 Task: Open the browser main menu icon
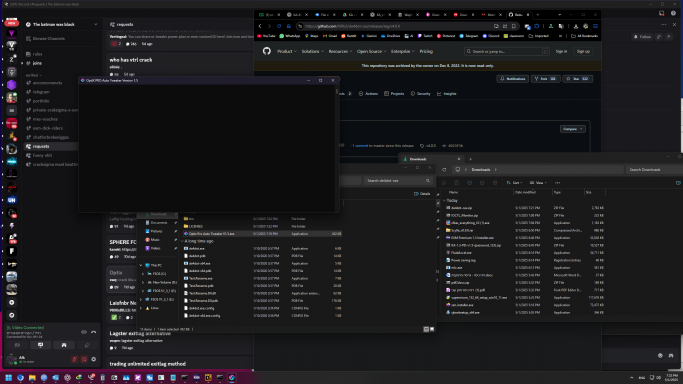tap(595, 26)
